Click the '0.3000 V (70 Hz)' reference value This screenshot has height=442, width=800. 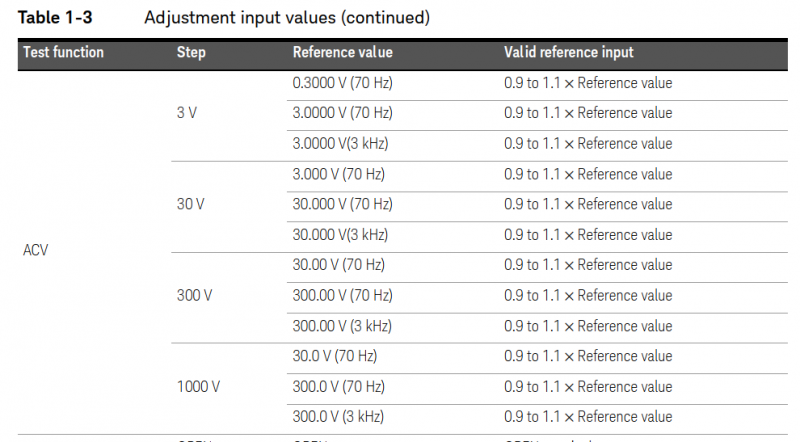(x=342, y=83)
